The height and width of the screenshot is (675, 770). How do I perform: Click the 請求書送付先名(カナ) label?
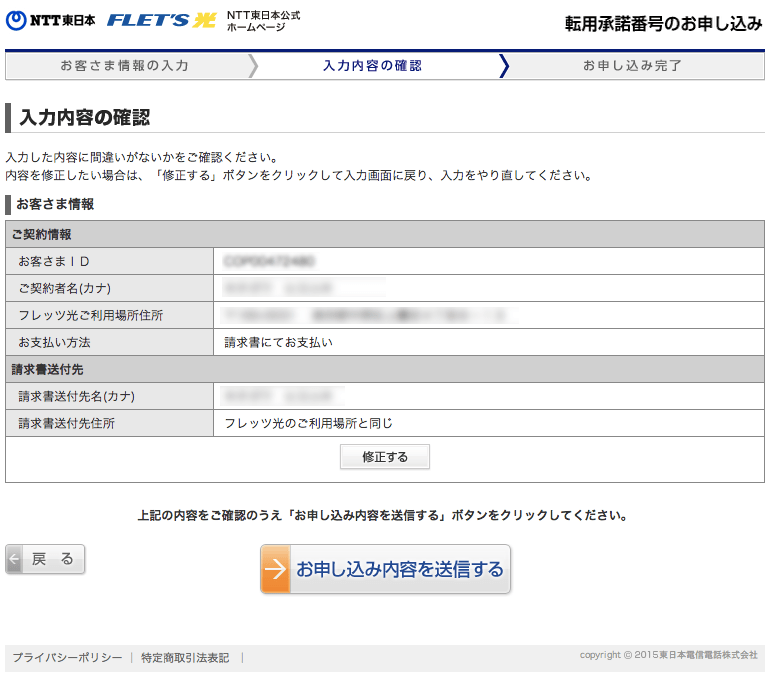click(x=77, y=396)
